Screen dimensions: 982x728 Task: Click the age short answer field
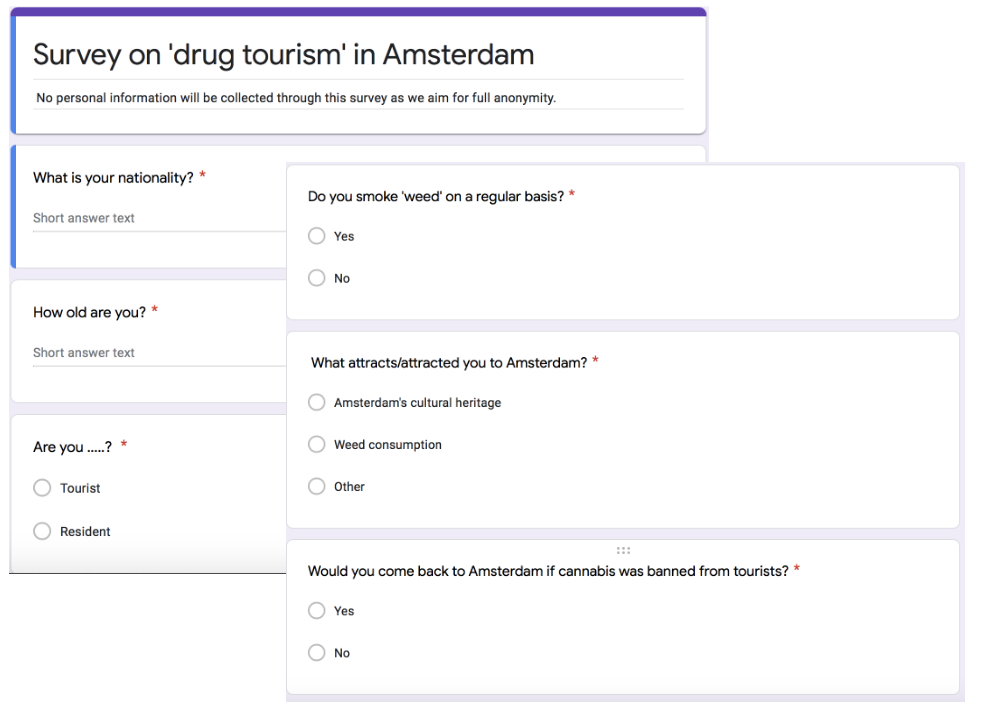[x=150, y=353]
